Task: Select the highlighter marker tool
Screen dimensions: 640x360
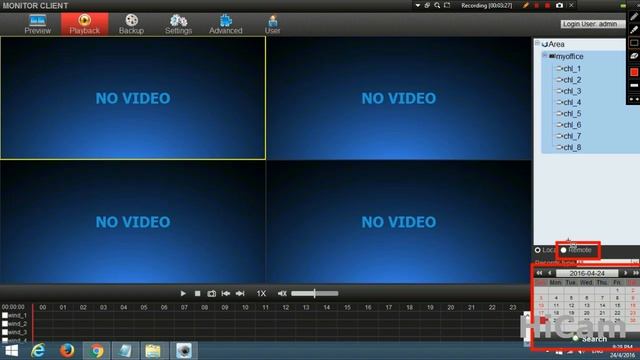Action: (634, 29)
